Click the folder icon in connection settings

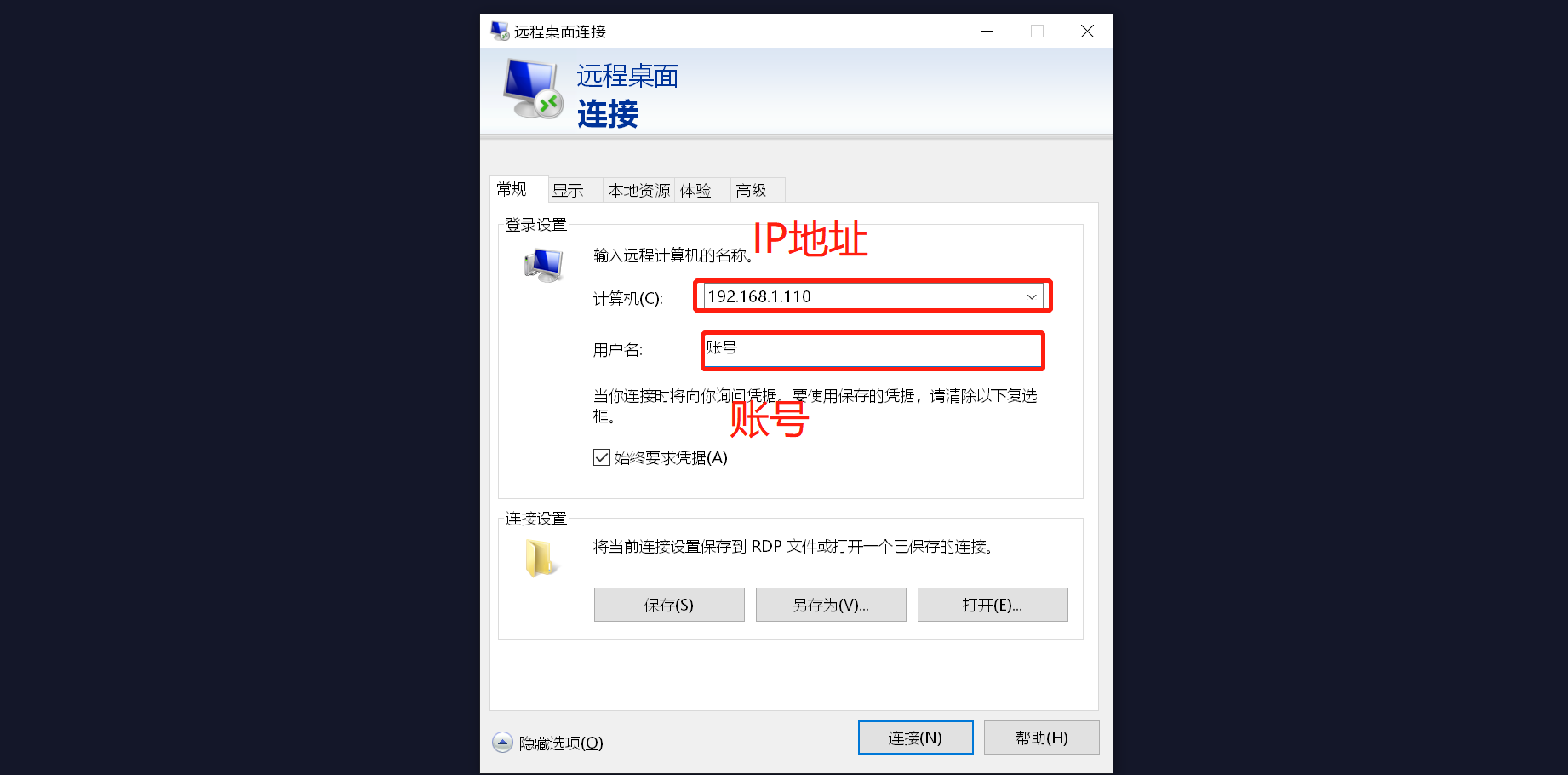coord(541,559)
